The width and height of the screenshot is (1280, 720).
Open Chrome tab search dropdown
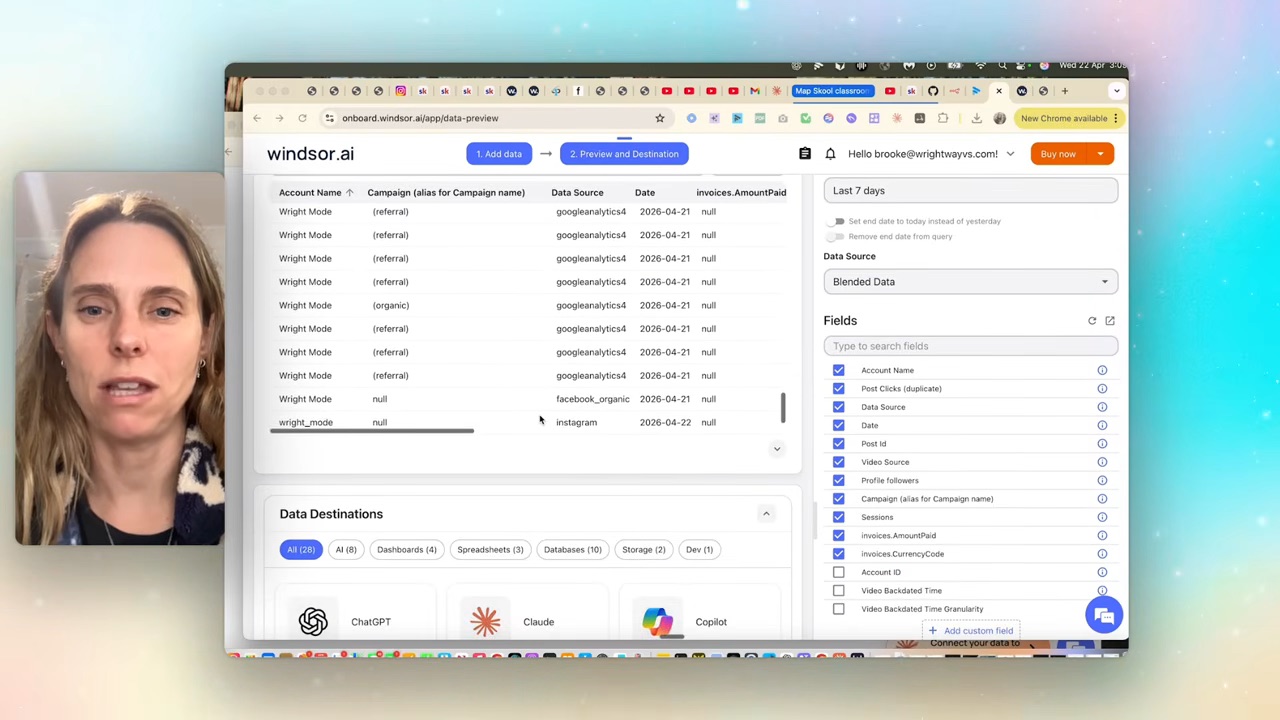(1116, 91)
